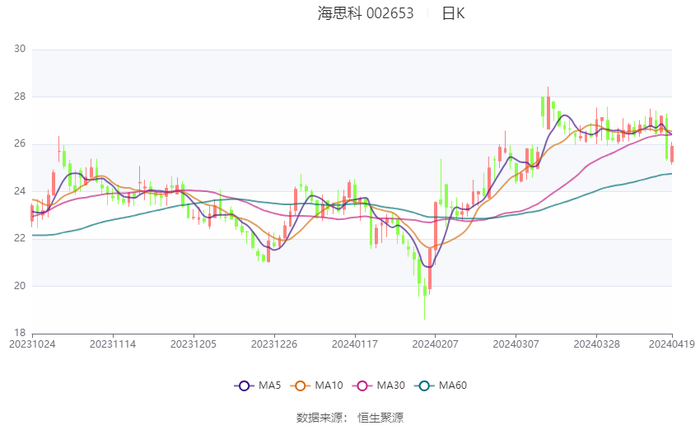Viewport: 700px width, 426px height.
Task: Toggle the MA5 series label text
Action: point(270,386)
